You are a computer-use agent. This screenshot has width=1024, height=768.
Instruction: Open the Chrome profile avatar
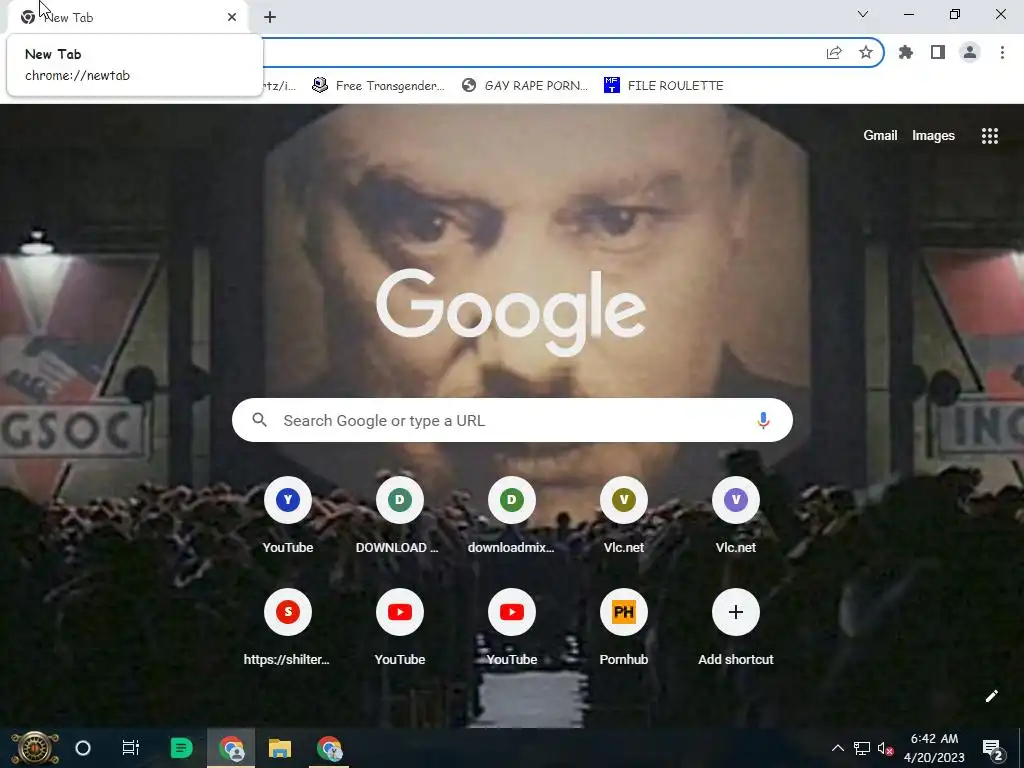pos(970,53)
